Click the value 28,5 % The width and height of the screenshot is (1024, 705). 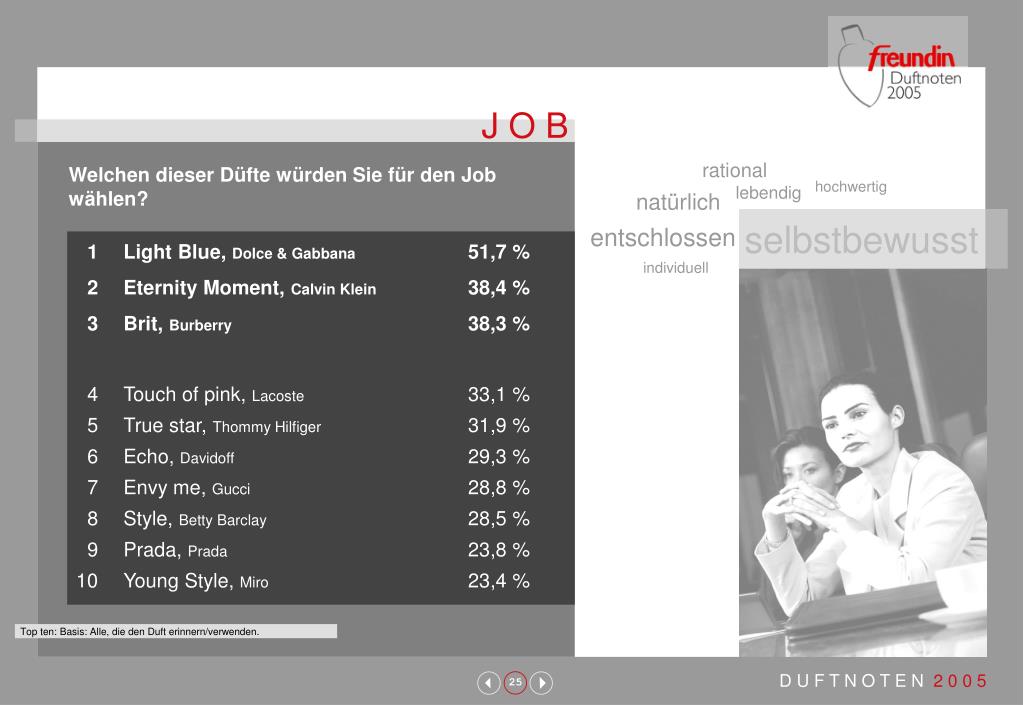click(x=498, y=519)
